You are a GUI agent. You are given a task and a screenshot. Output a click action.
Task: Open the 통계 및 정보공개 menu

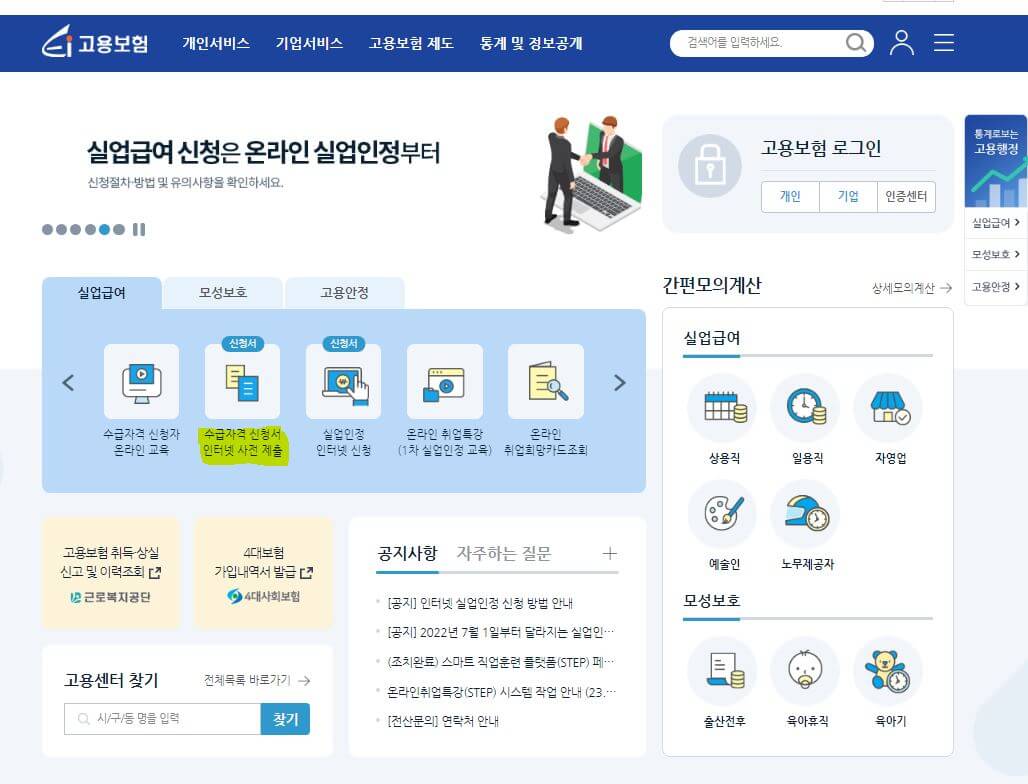(530, 43)
